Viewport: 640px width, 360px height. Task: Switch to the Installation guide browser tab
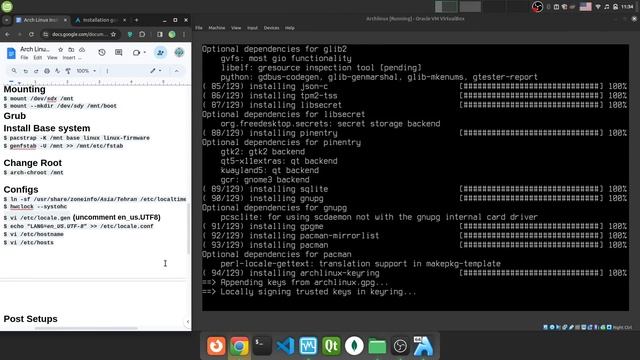click(x=100, y=20)
